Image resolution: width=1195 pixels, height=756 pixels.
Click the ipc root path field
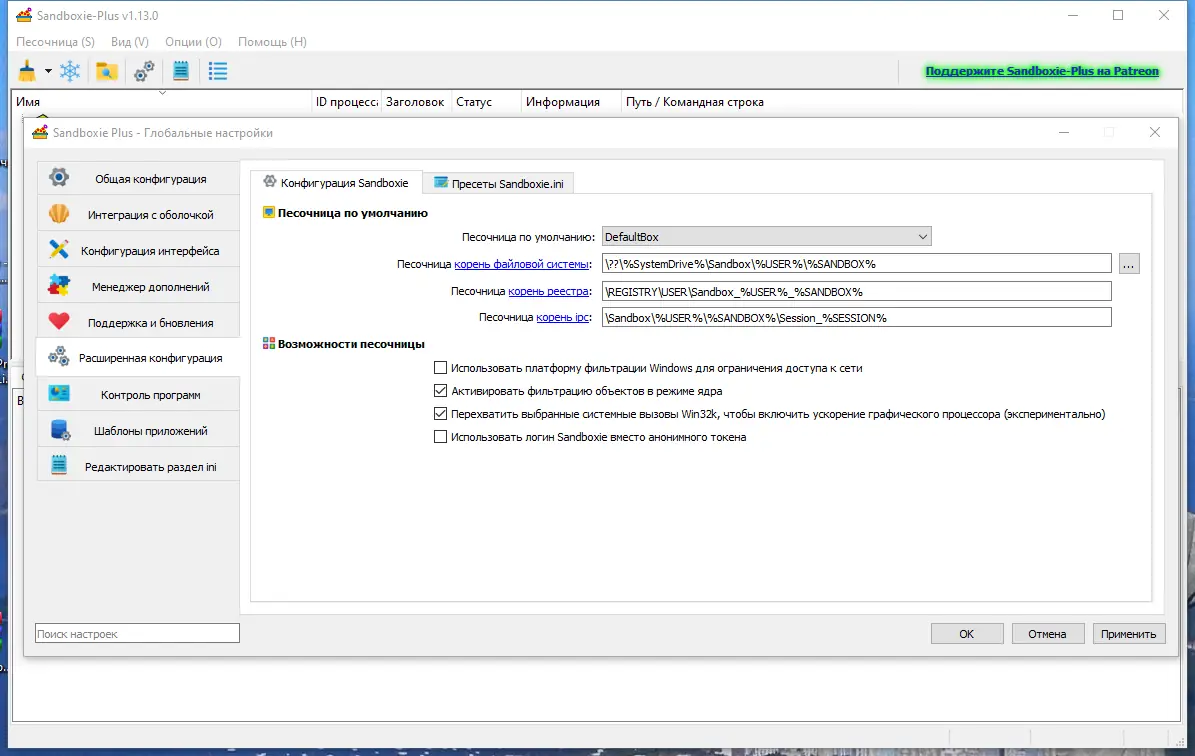857,318
